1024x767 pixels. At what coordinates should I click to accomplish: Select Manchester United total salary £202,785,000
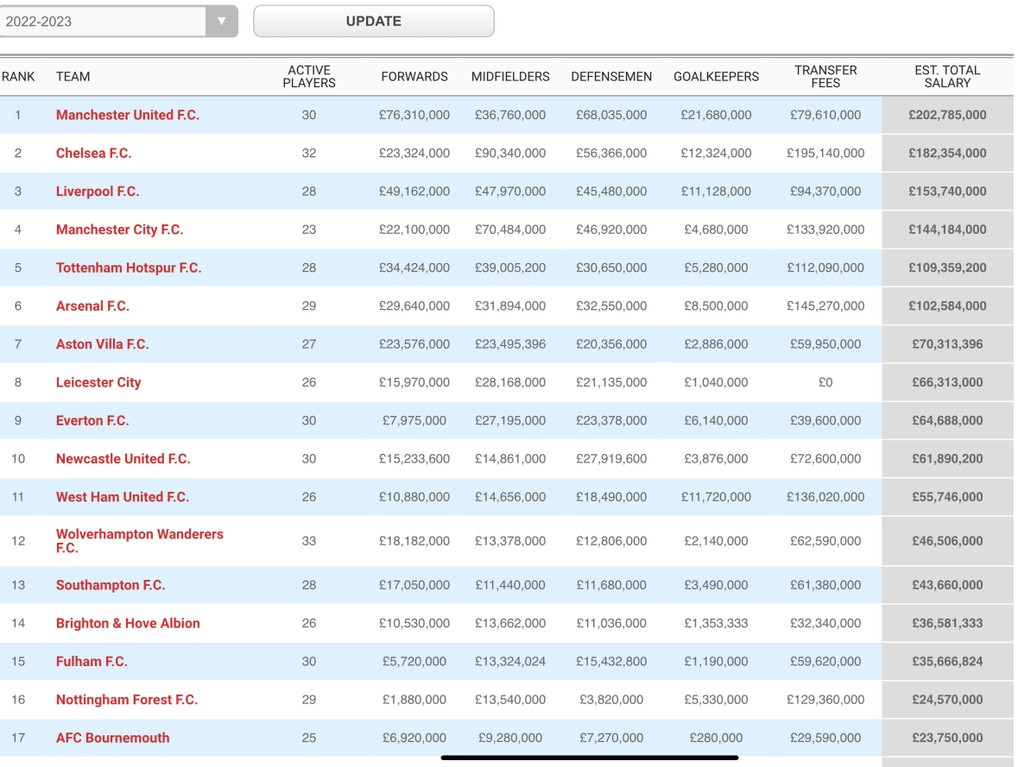947,115
